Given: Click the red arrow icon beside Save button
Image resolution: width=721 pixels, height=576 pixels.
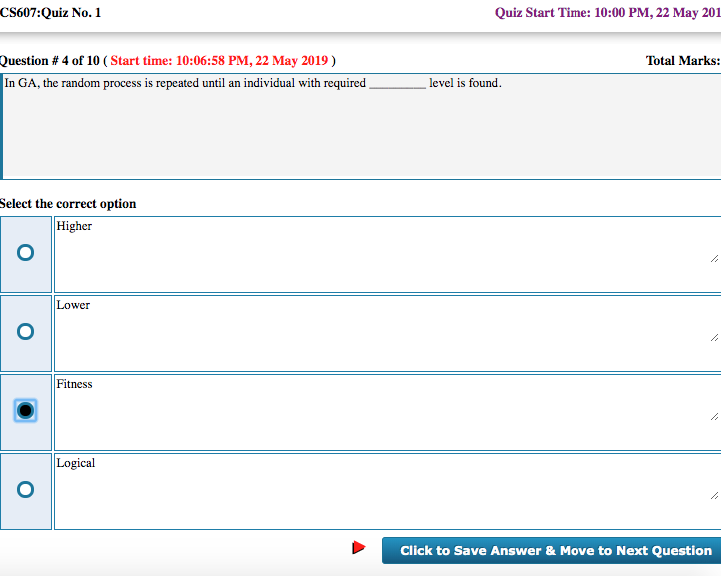Looking at the screenshot, I should (x=359, y=548).
